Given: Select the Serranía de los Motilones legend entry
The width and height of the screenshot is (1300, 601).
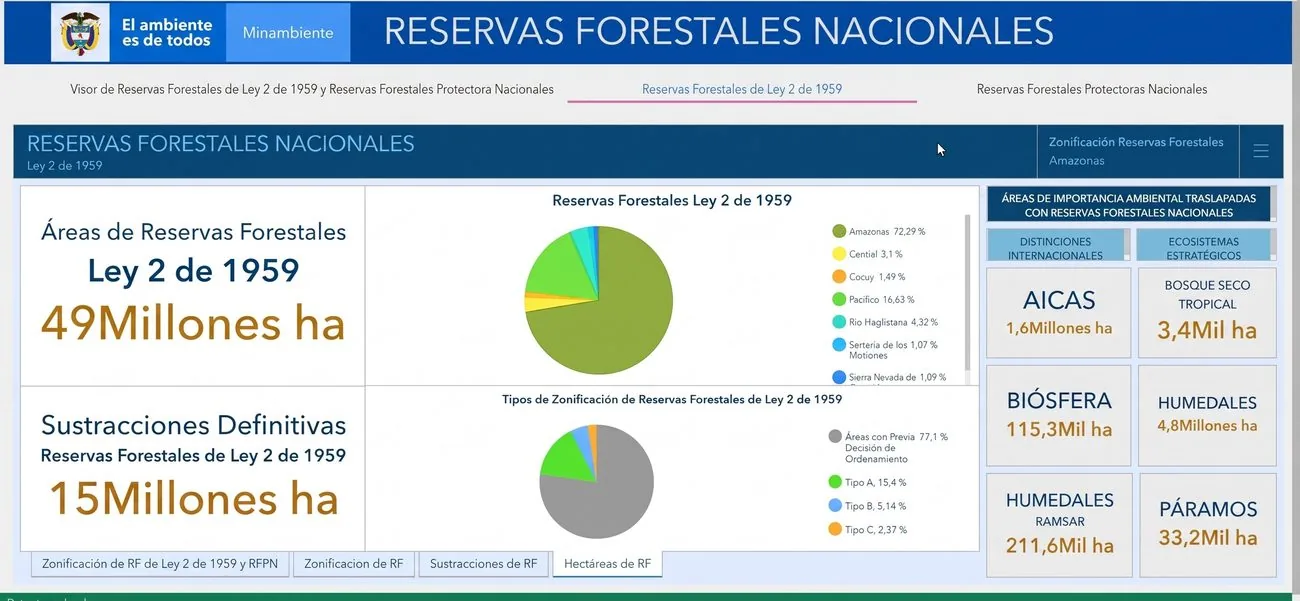Looking at the screenshot, I should [885, 350].
